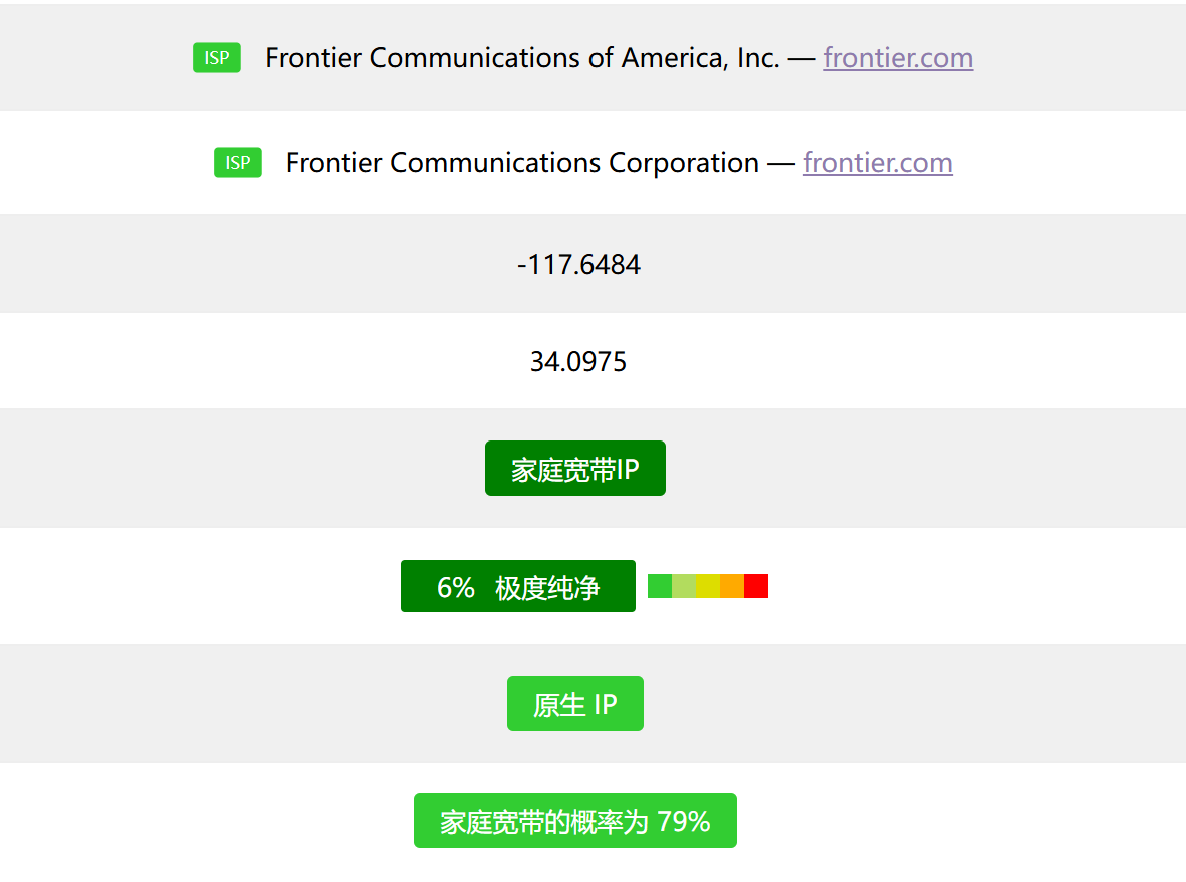Click the 6% figure in the purity badge

tap(455, 588)
